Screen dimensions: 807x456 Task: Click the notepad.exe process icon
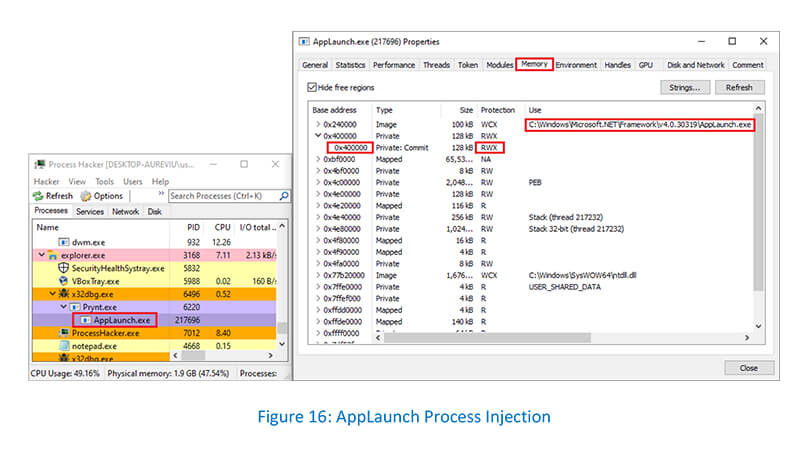tap(63, 346)
